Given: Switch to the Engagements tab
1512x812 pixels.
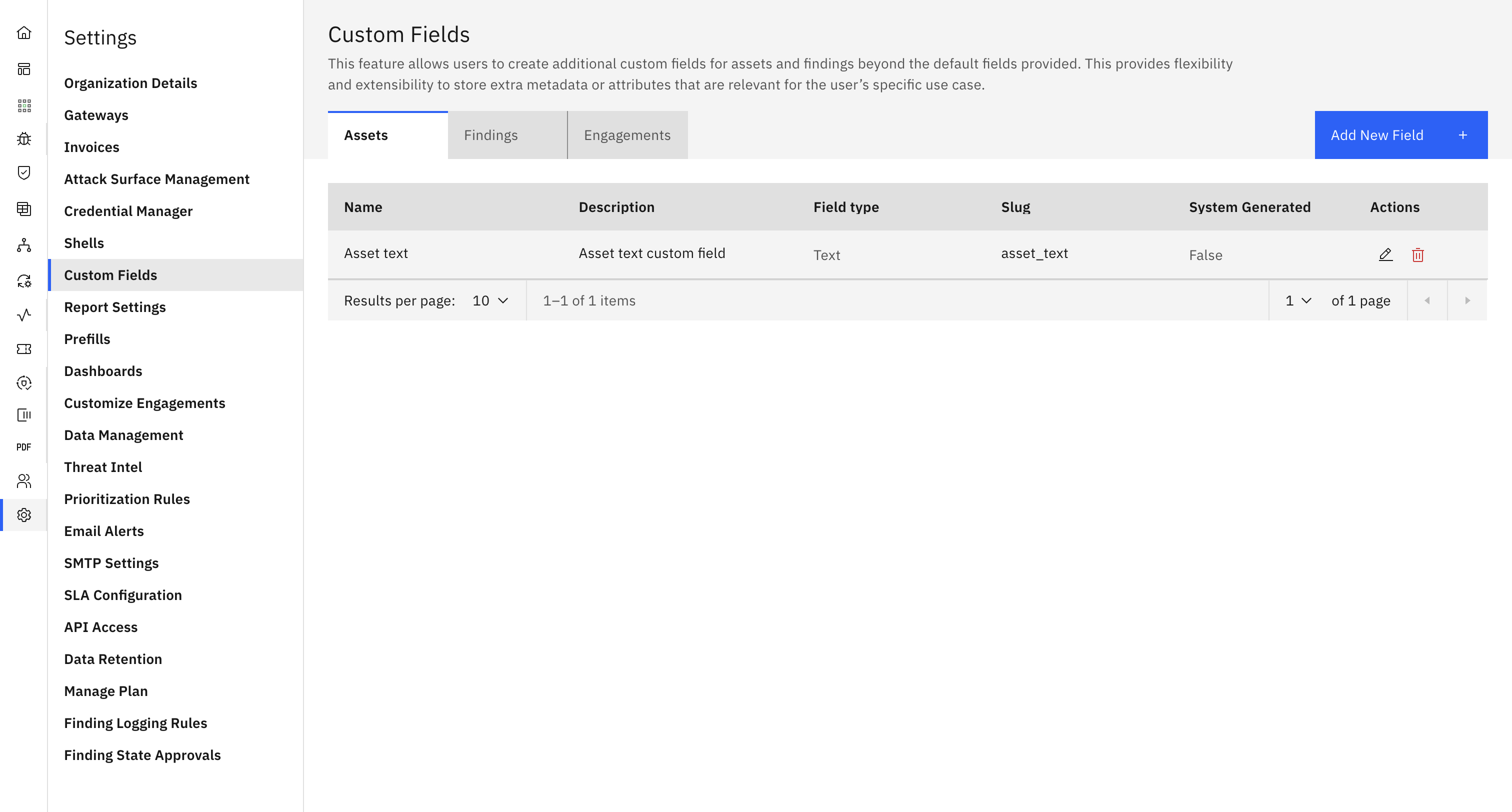Looking at the screenshot, I should (627, 135).
